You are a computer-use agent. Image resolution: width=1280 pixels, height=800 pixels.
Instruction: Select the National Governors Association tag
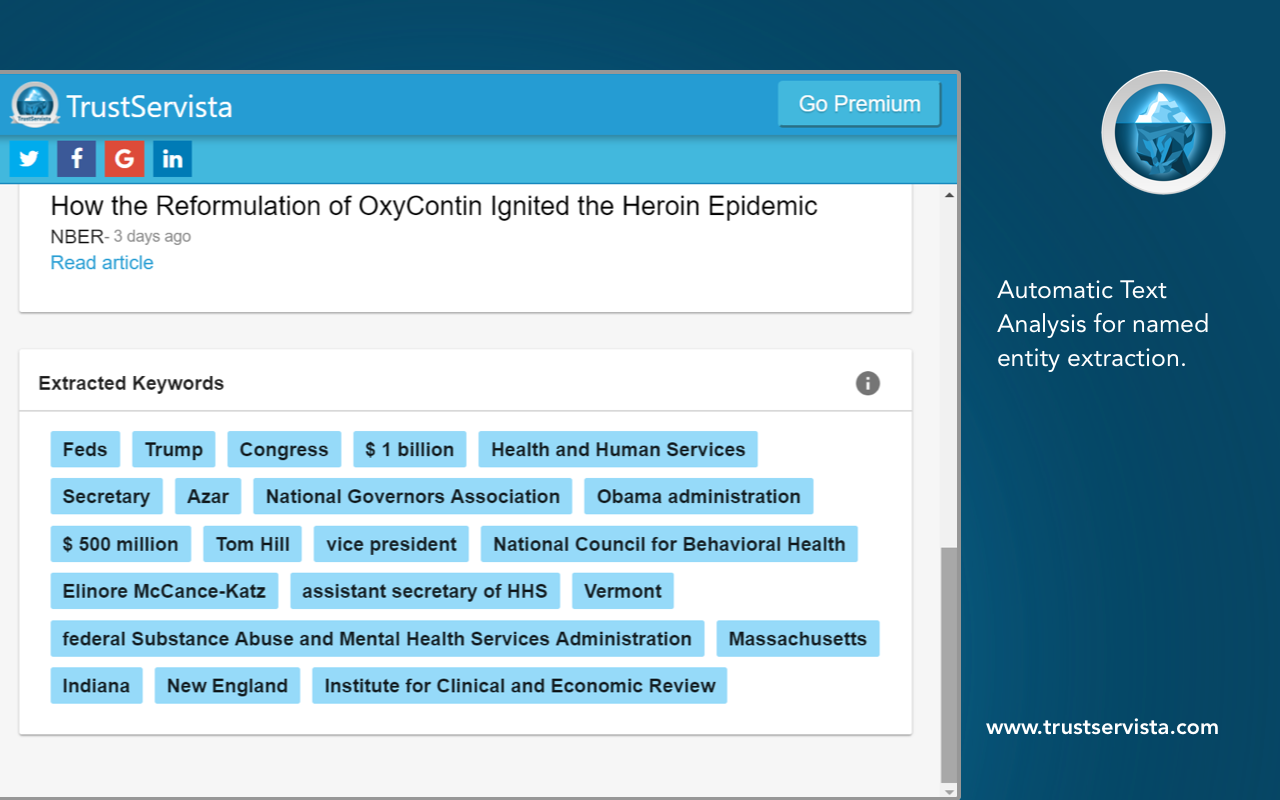click(x=413, y=497)
